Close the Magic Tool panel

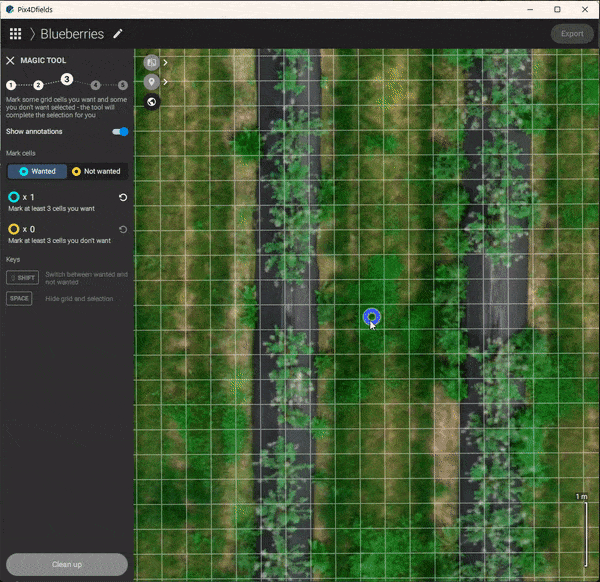pos(10,60)
